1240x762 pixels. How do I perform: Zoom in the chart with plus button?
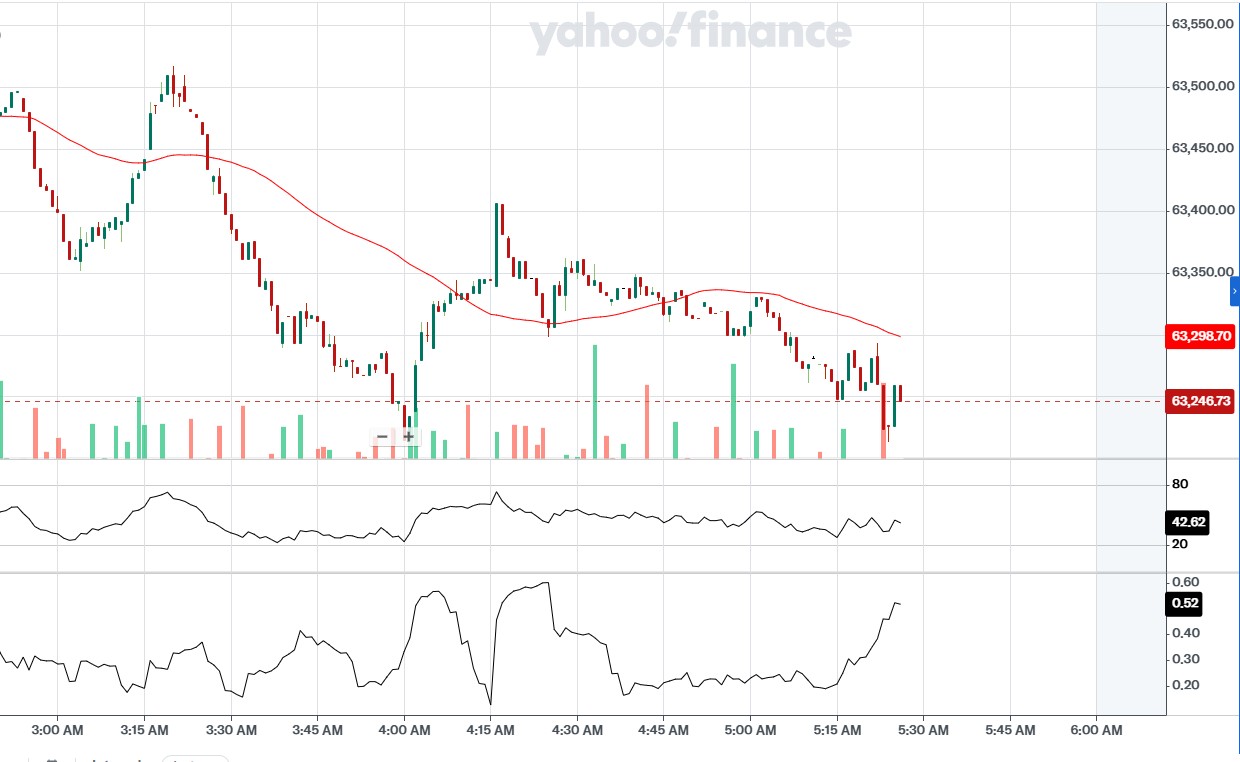(x=408, y=437)
